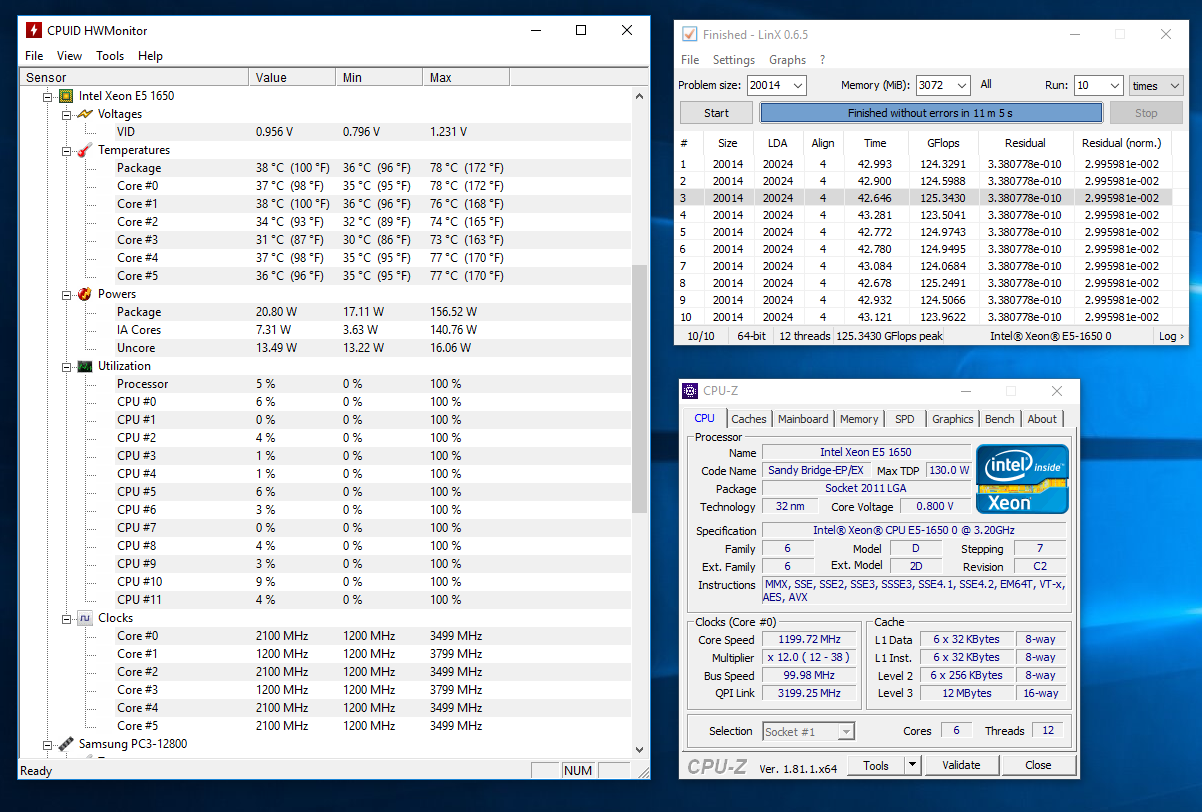Viewport: 1202px width, 812px height.
Task: Open HWMonitor View menu
Action: (x=69, y=56)
